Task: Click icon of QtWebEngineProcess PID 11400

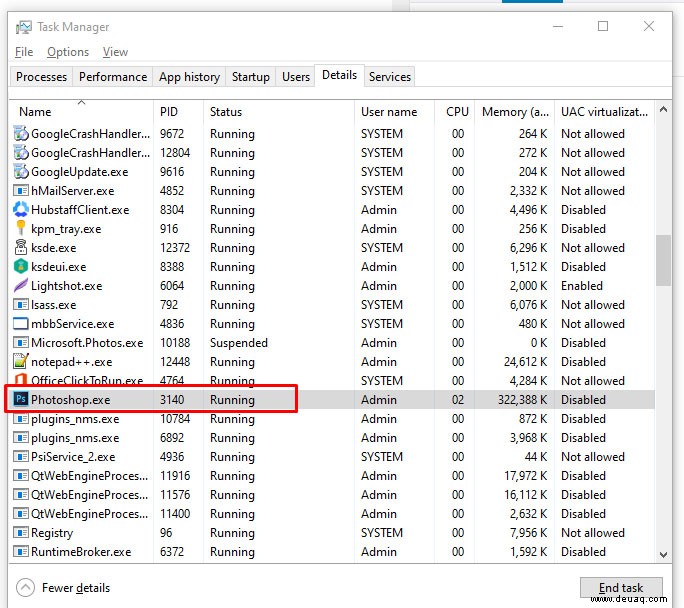Action: pyautogui.click(x=21, y=514)
